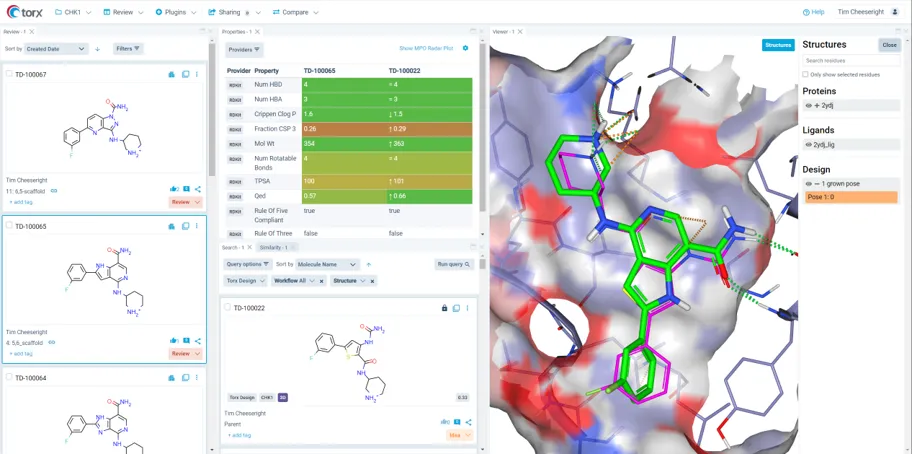This screenshot has width=912, height=454.
Task: Open comment icon on TD-100067 card
Action: pos(186,189)
